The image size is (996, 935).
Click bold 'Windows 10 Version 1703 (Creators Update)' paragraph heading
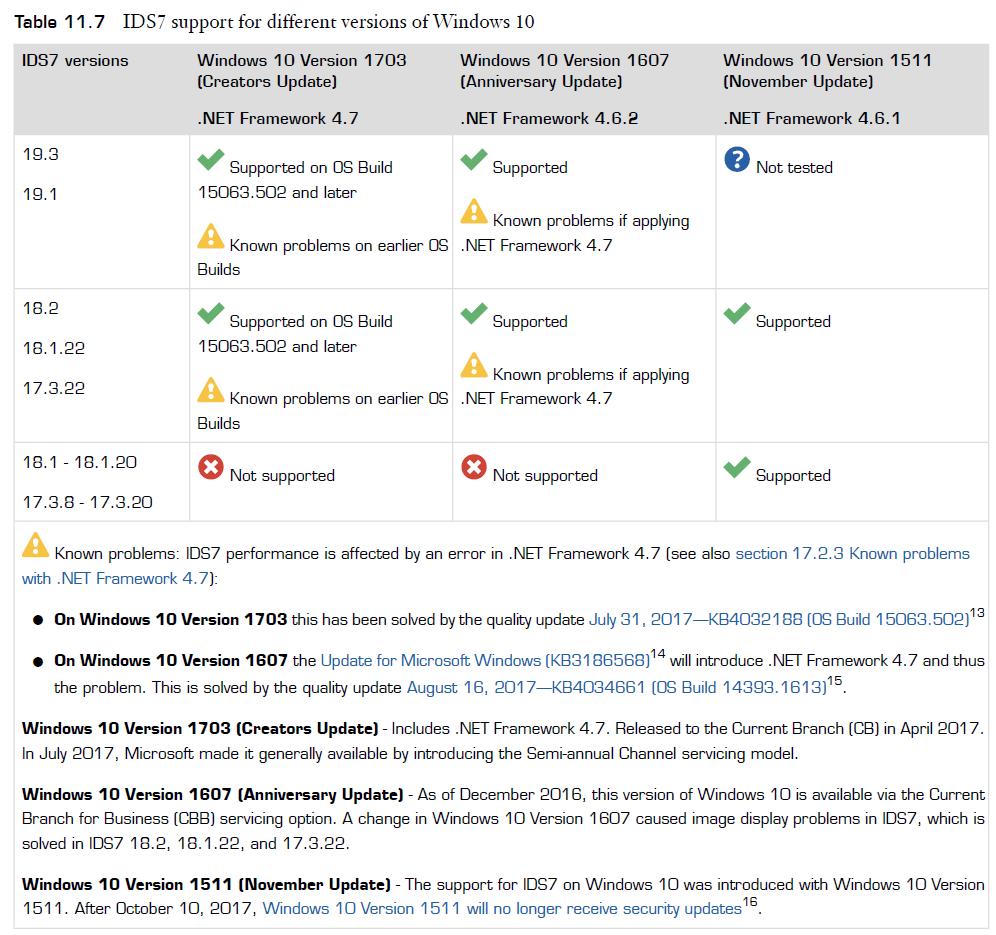pos(200,729)
